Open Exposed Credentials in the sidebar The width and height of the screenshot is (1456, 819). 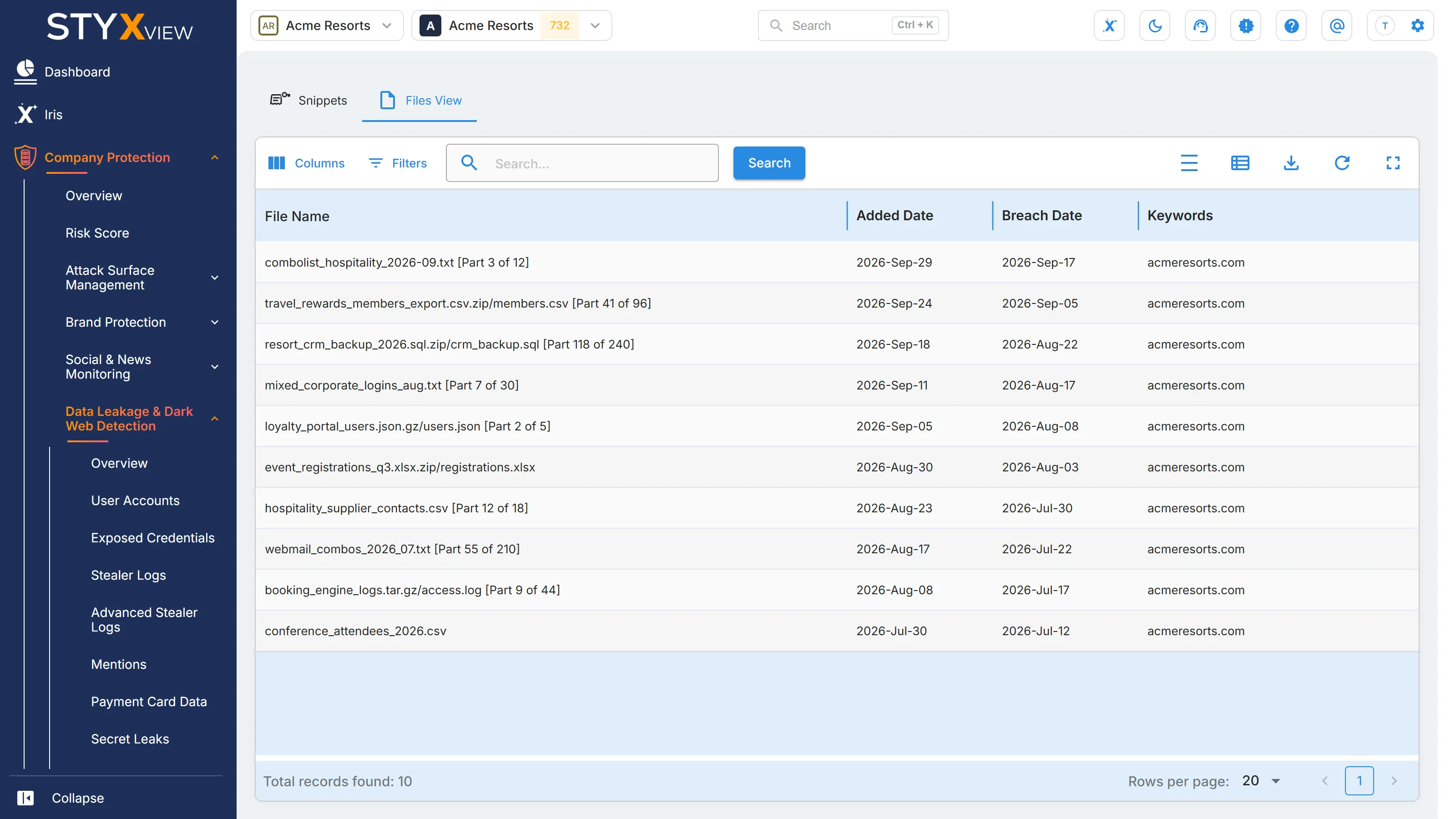point(152,537)
